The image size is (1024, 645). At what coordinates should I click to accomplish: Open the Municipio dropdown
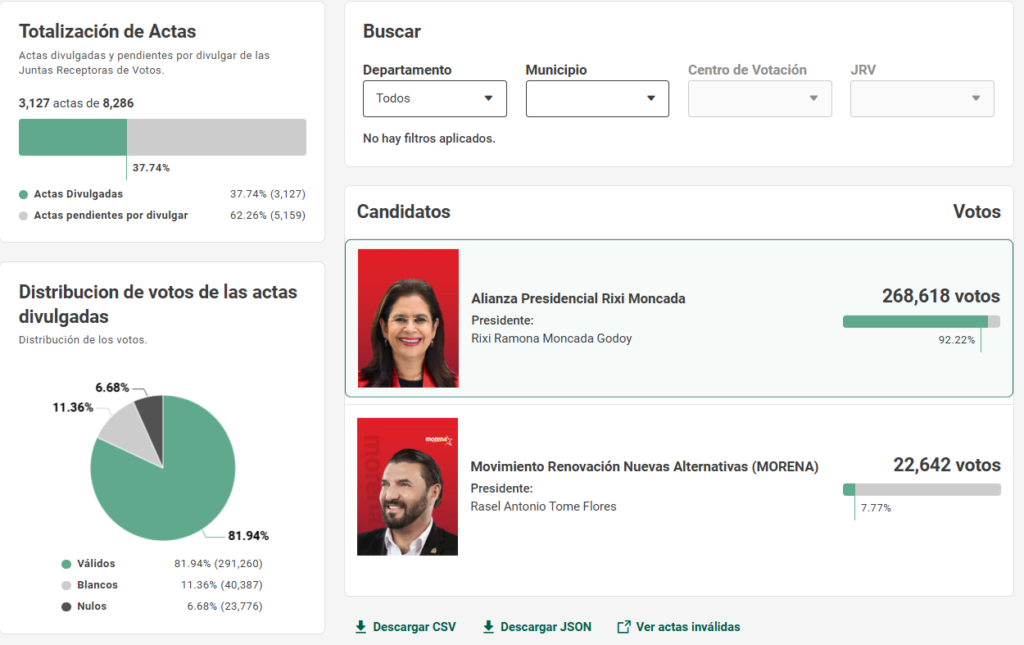(x=598, y=99)
